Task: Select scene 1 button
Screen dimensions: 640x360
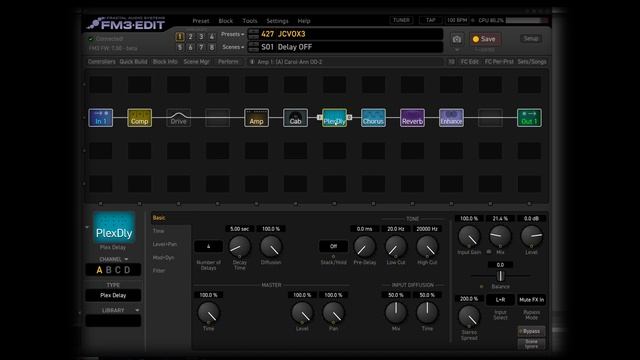Action: (x=180, y=37)
